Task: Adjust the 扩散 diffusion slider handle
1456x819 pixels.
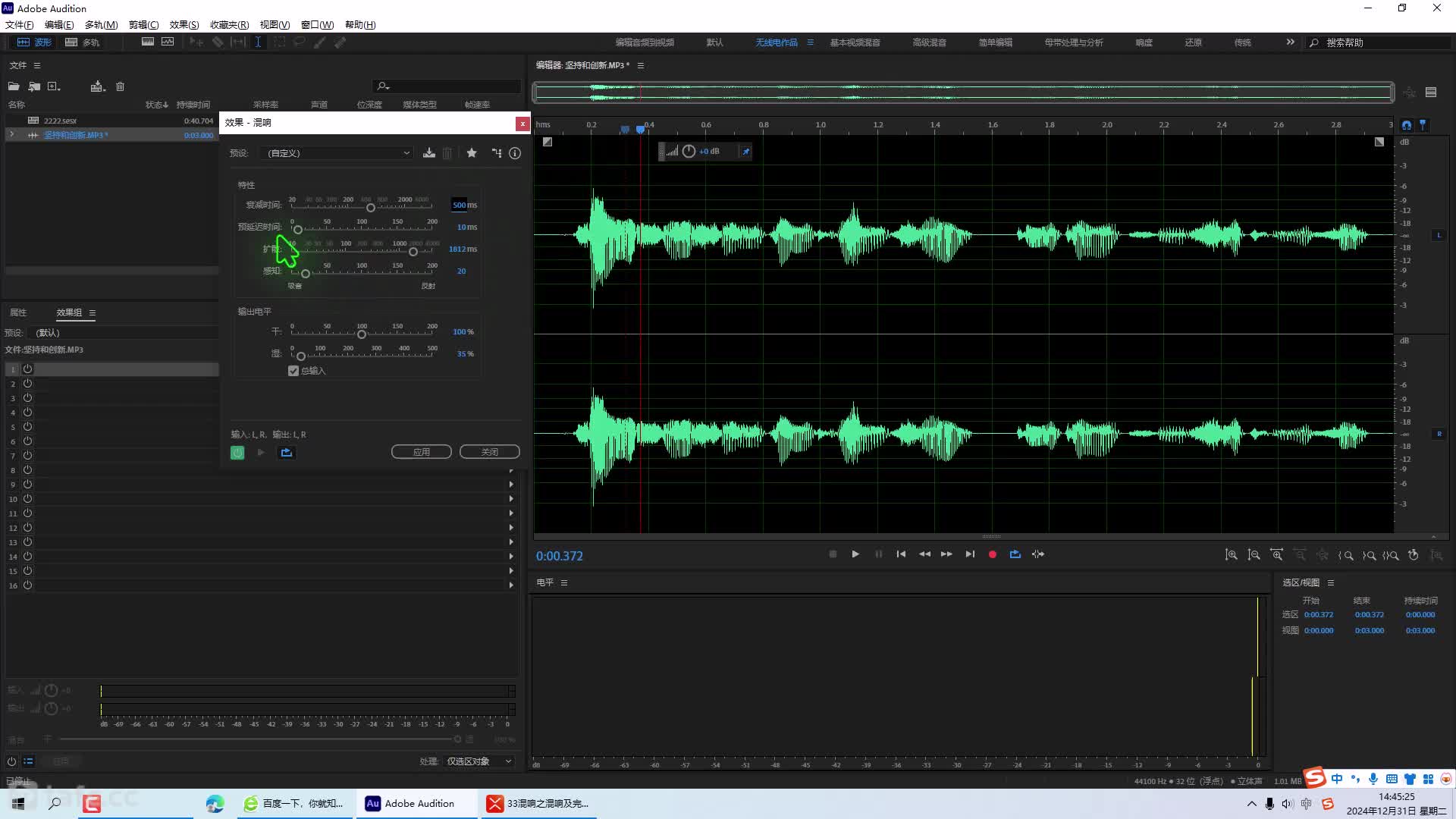Action: click(x=413, y=252)
